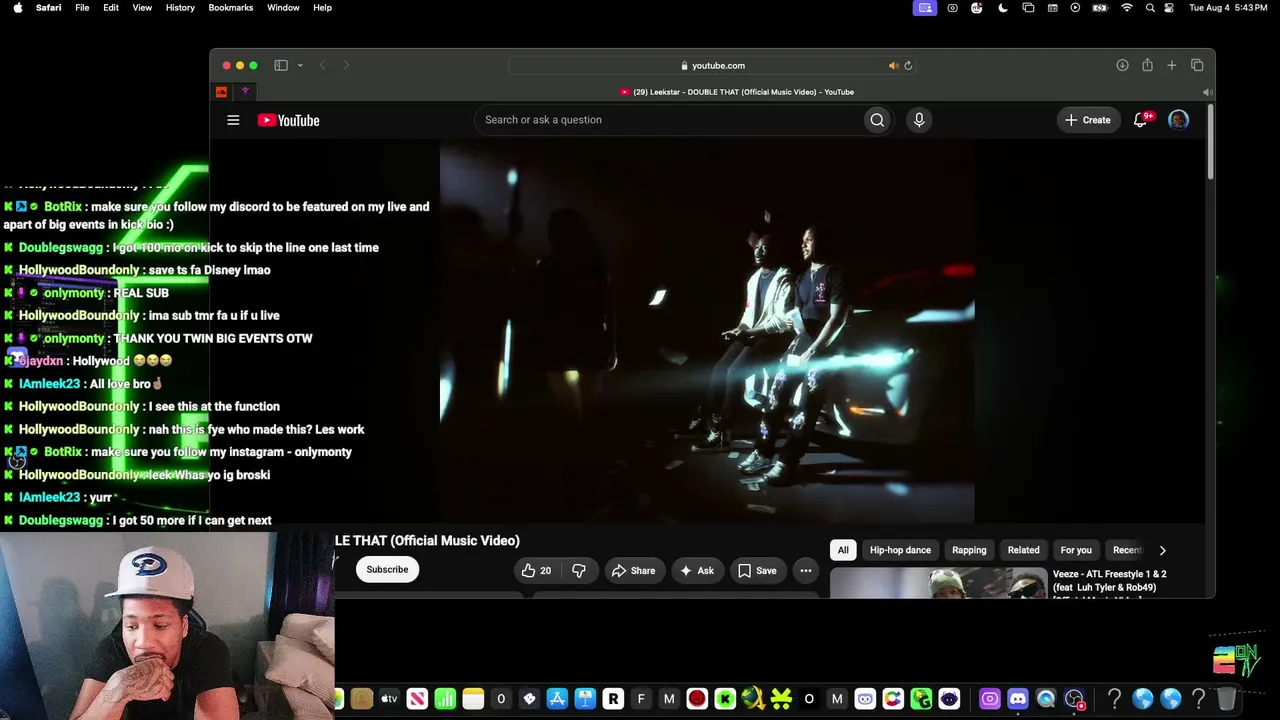Select the For you filter chip
Viewport: 1280px width, 720px height.
[x=1076, y=550]
